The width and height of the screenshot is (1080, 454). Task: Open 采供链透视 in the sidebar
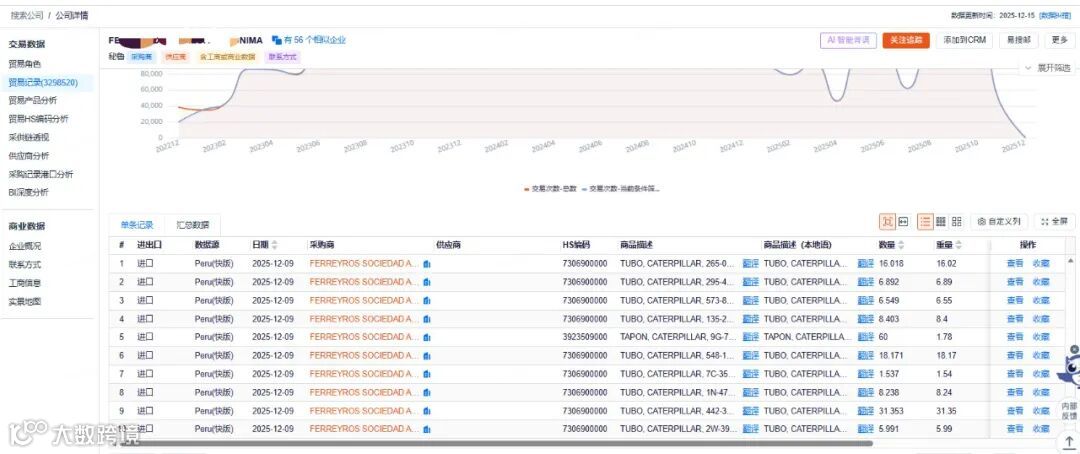pyautogui.click(x=28, y=137)
